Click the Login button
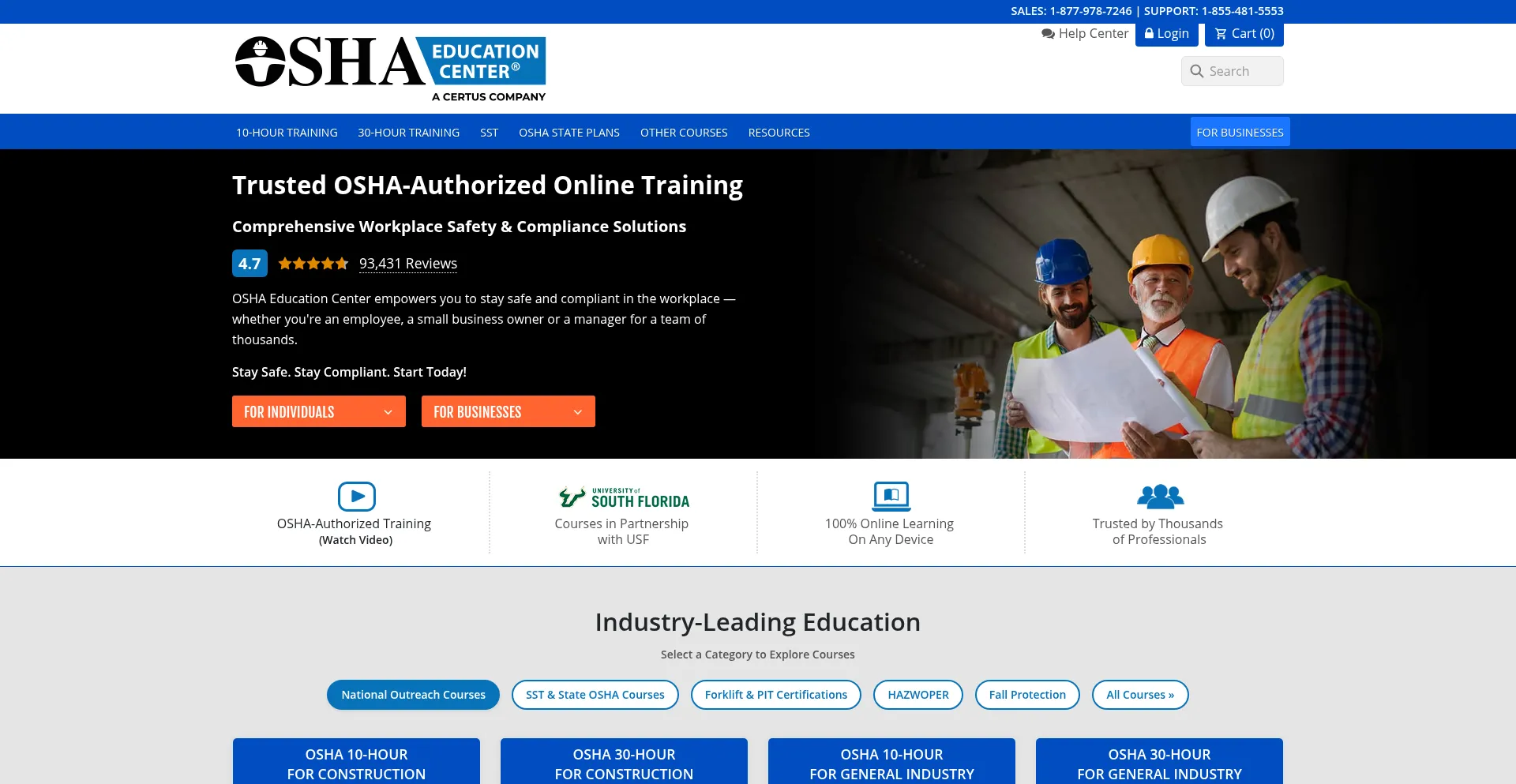 tap(1167, 34)
